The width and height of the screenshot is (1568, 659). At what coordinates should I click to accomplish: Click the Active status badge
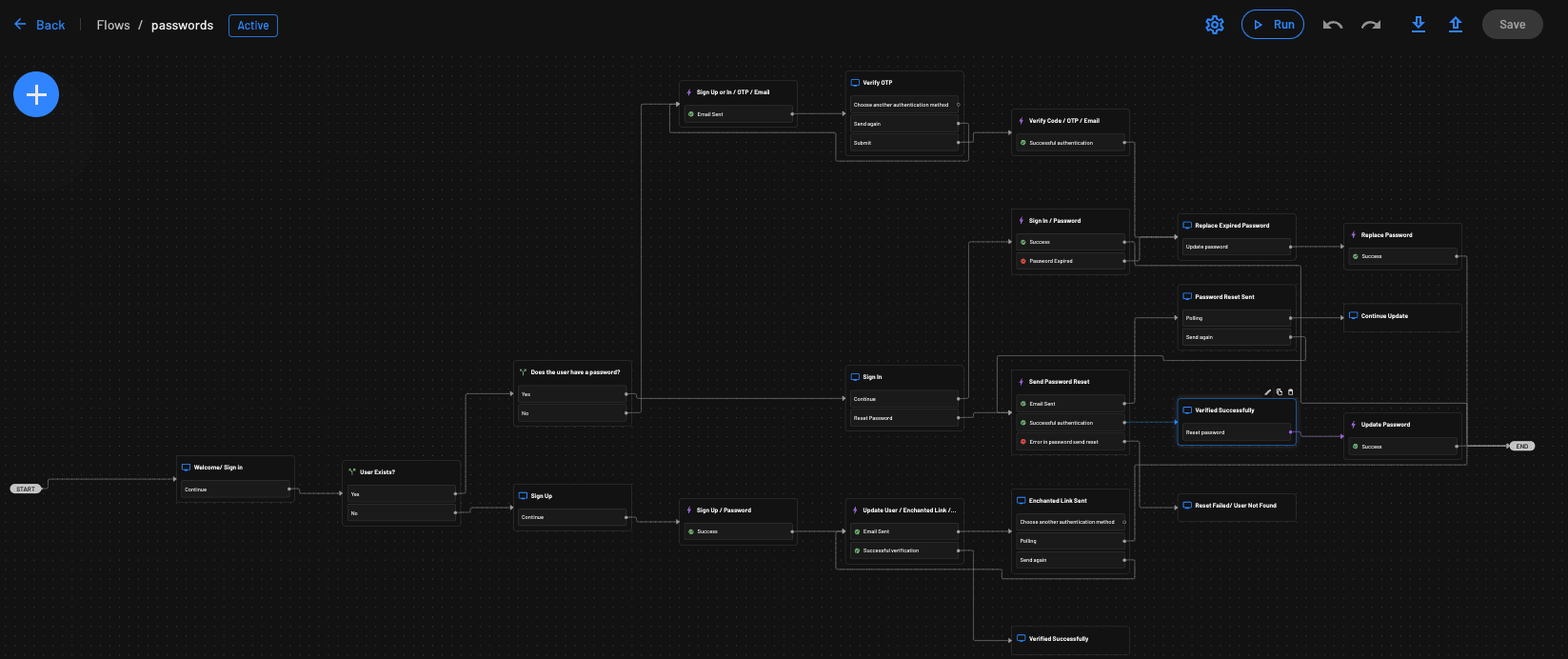[252, 25]
